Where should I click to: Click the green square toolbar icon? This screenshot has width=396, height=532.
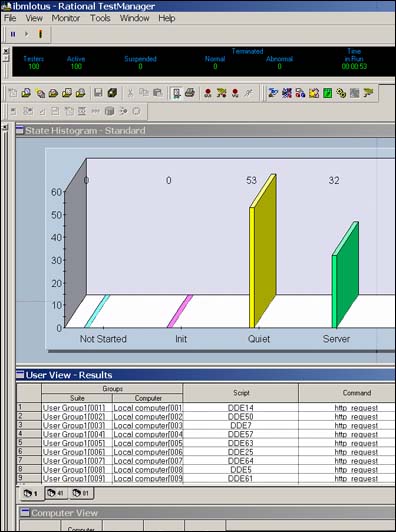[x=327, y=93]
